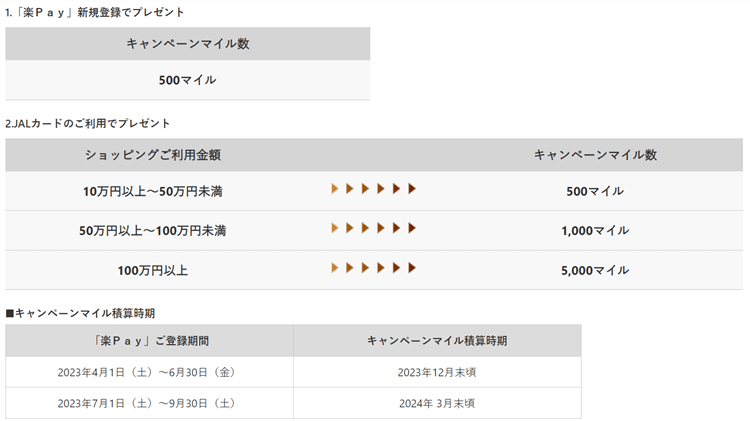The image size is (750, 421).
Task: Click the 「楽Pay」ご登録期間 column header
Action: click(x=148, y=341)
